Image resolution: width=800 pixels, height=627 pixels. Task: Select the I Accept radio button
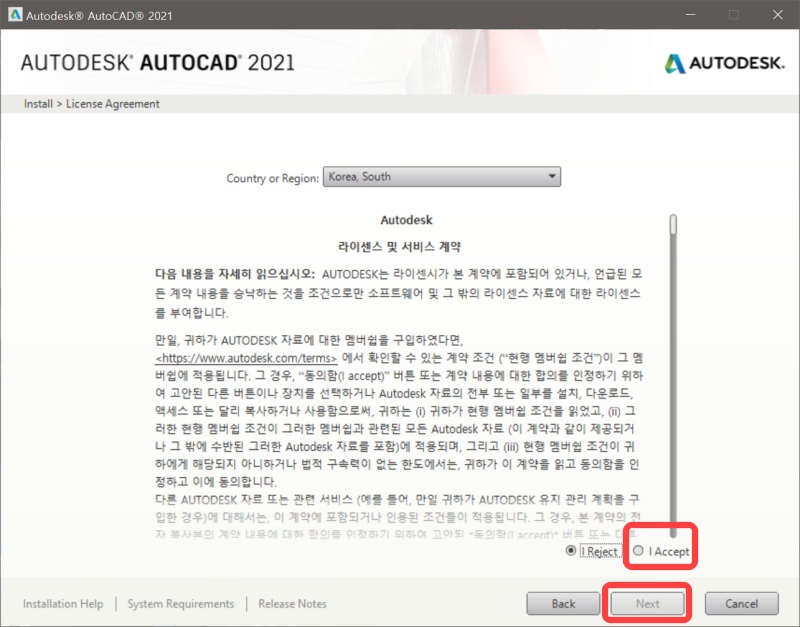pyautogui.click(x=636, y=550)
